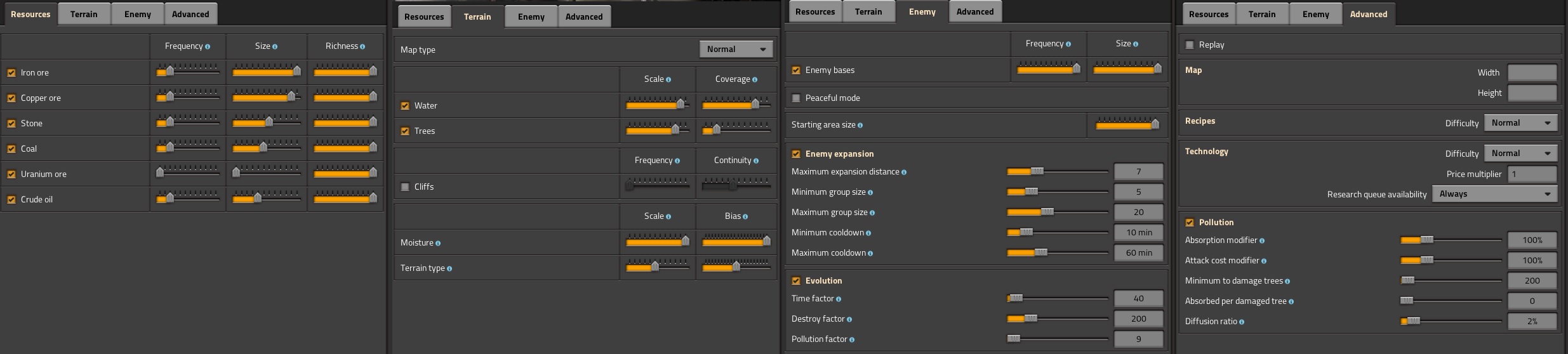Click the Minimum group size info icon
Image resolution: width=1568 pixels, height=354 pixels.
pyautogui.click(x=870, y=192)
